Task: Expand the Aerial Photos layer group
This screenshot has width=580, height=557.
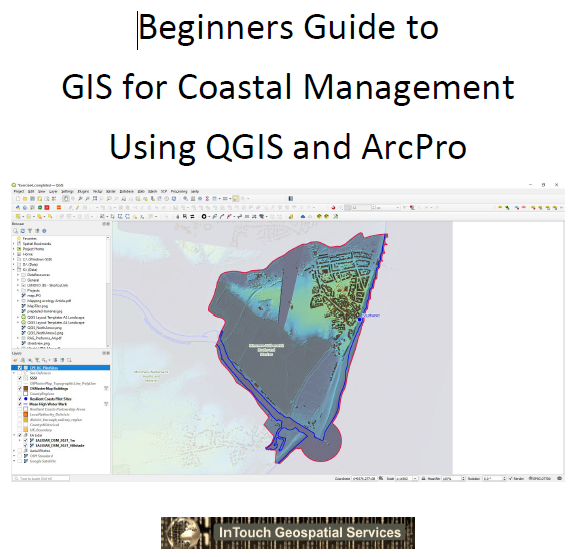Action: click(14, 450)
